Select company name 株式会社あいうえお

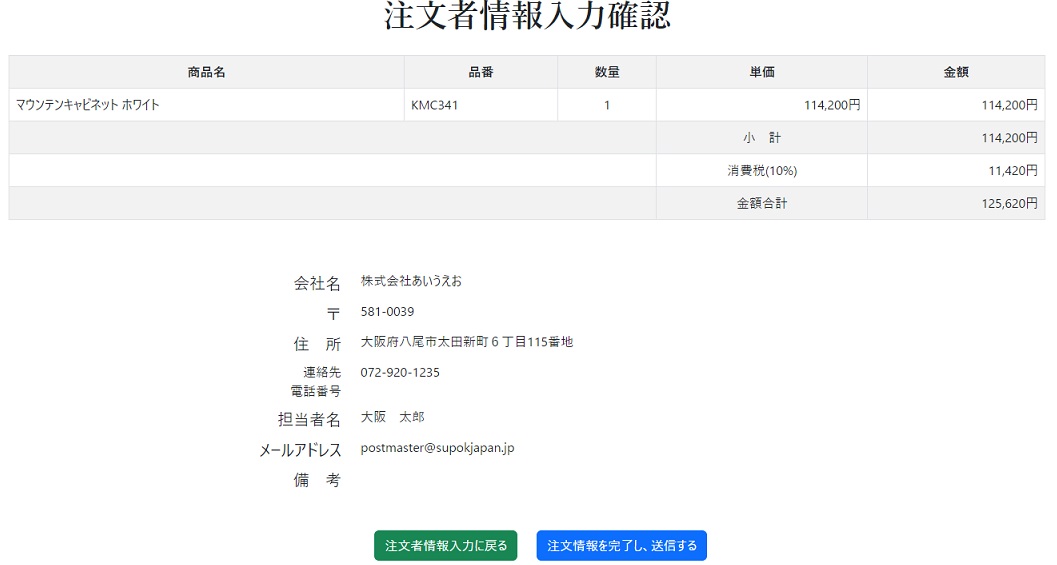(x=411, y=281)
